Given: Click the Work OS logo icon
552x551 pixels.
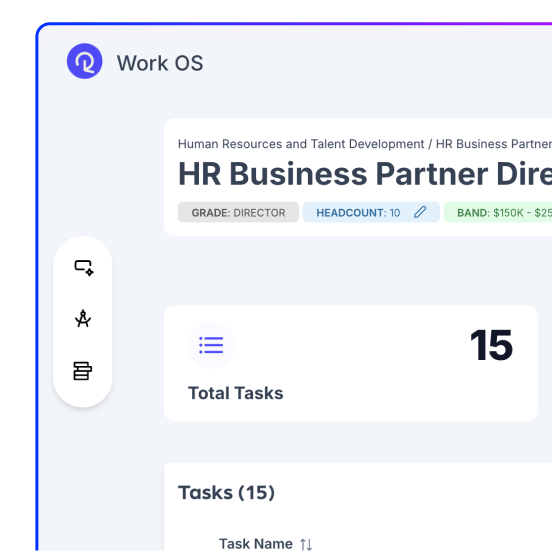Looking at the screenshot, I should 84,61.
